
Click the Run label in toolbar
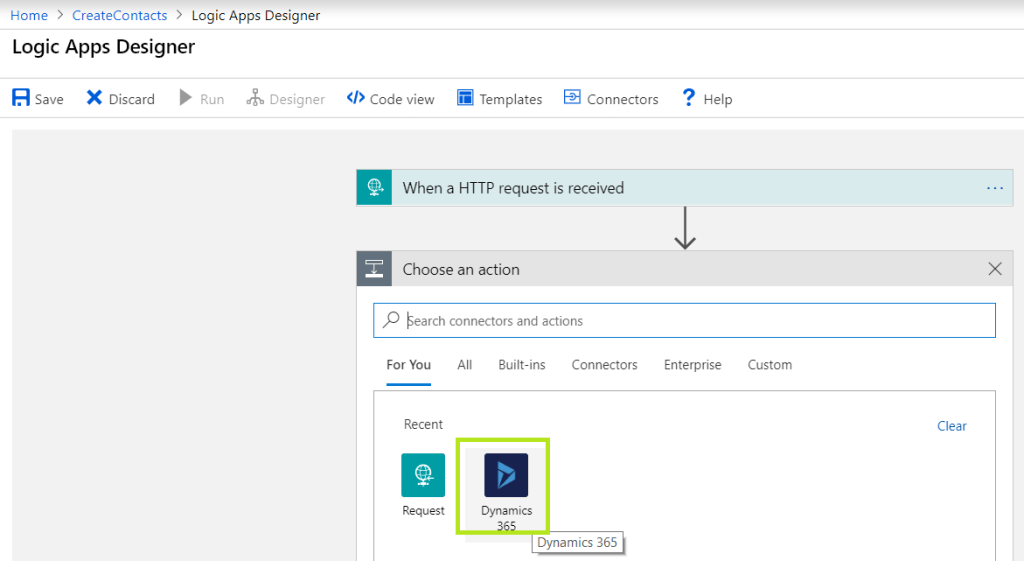[212, 99]
